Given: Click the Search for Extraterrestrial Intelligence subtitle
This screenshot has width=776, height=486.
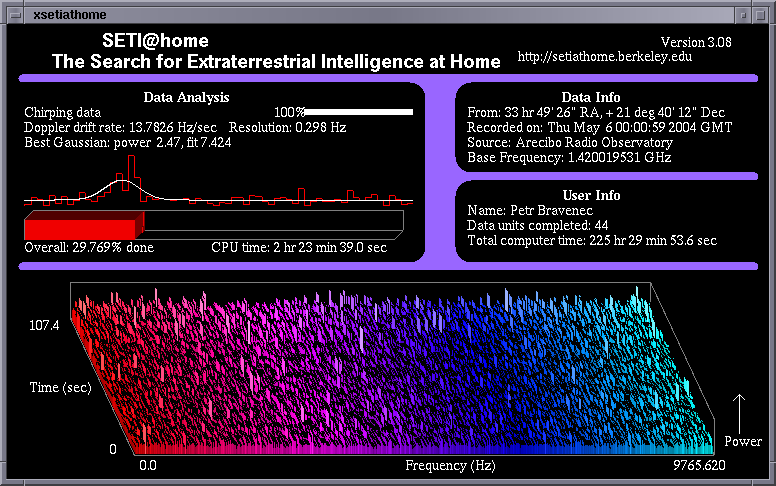Looking at the screenshot, I should click(276, 61).
